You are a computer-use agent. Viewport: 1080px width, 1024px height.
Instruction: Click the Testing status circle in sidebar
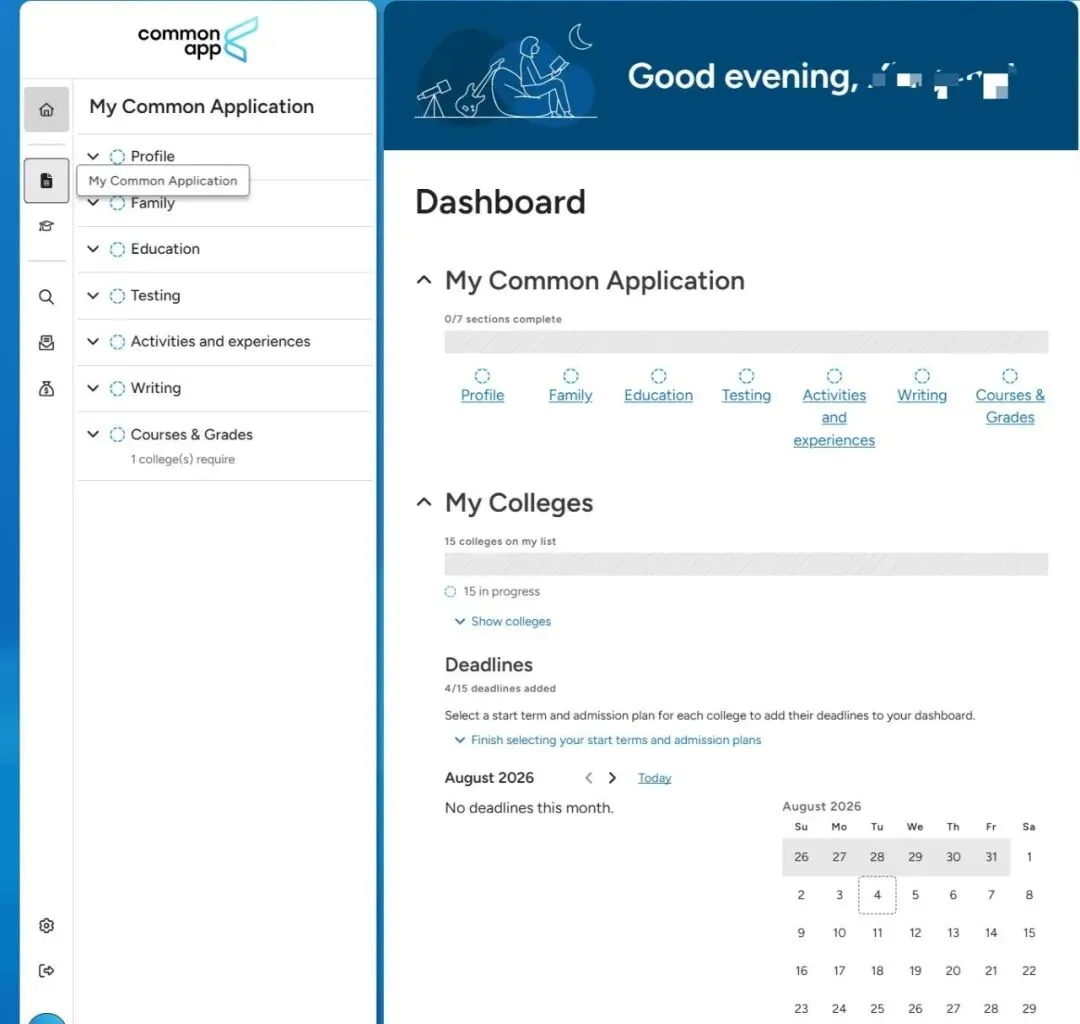118,295
